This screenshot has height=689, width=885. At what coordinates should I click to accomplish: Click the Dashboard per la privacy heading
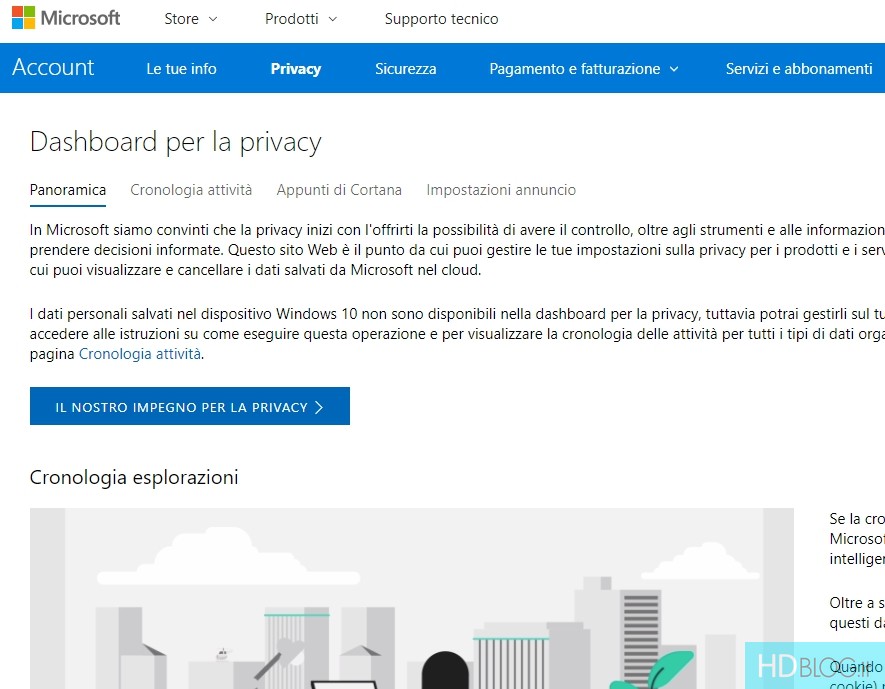click(176, 142)
